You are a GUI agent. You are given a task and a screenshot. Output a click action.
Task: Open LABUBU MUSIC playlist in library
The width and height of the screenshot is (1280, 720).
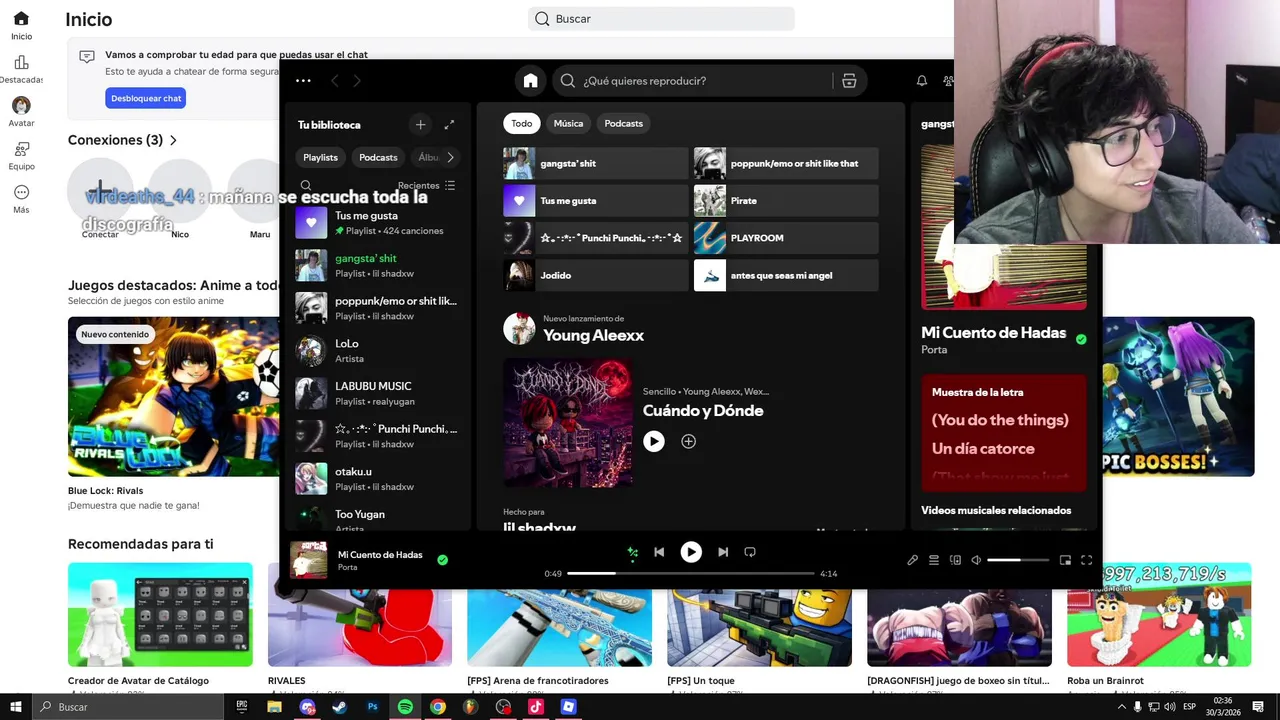tap(377, 393)
